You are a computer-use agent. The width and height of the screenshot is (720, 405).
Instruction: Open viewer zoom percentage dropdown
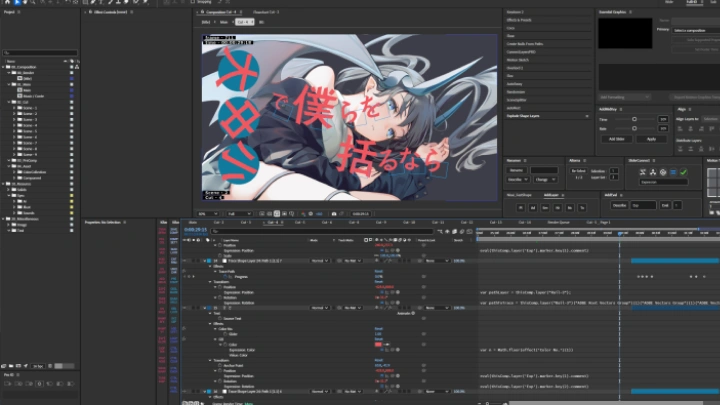point(208,214)
